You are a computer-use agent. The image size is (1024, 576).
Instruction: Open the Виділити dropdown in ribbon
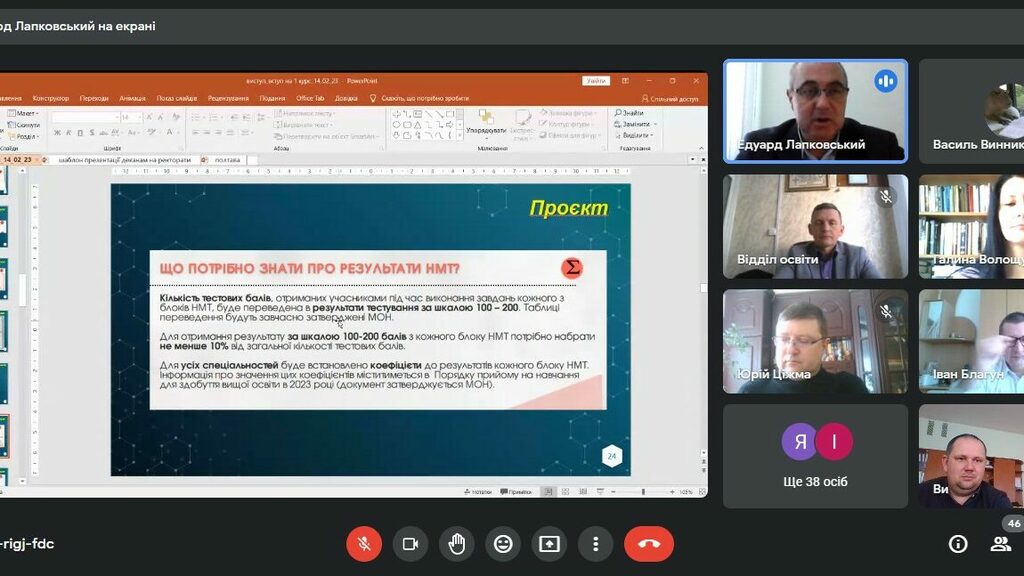(x=635, y=135)
